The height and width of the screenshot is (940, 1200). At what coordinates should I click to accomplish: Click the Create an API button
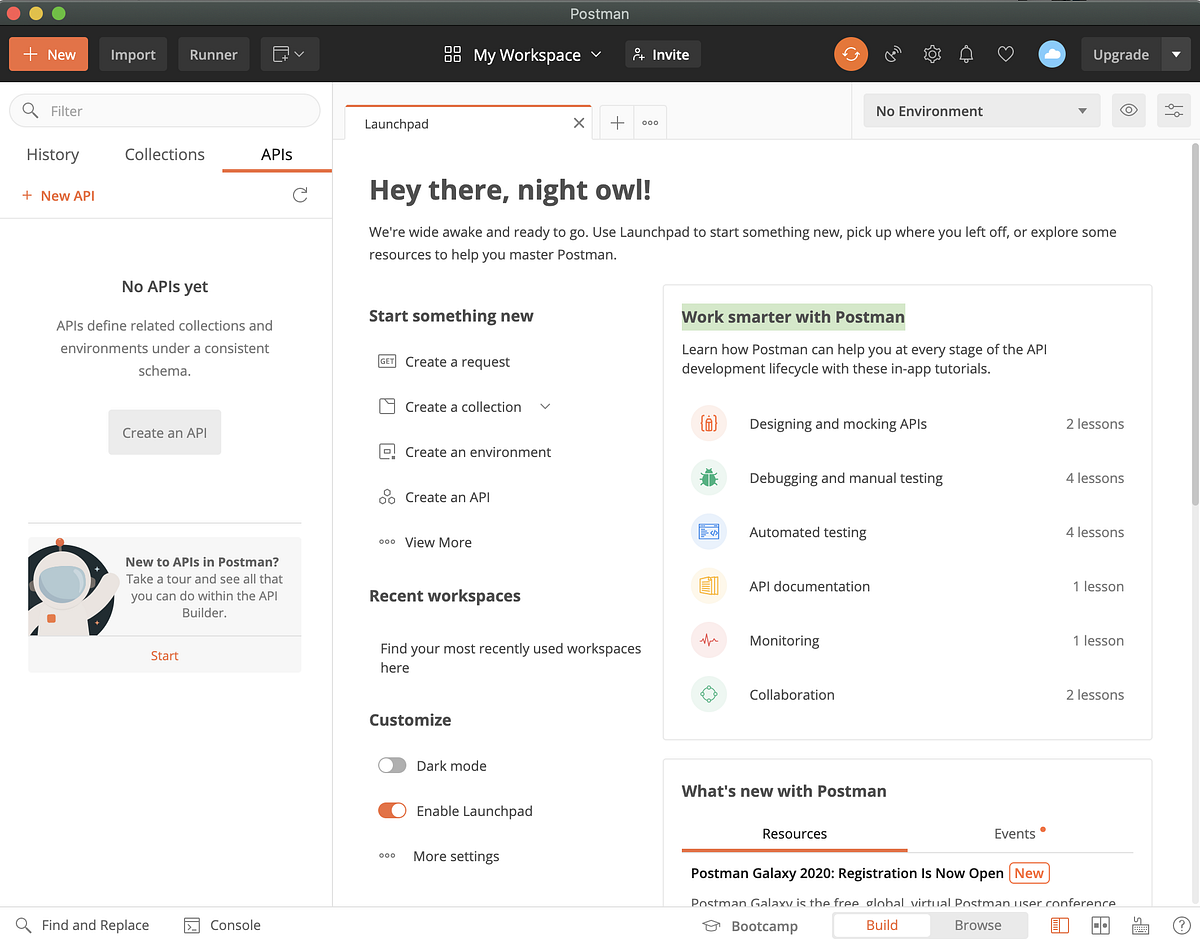pyautogui.click(x=164, y=432)
